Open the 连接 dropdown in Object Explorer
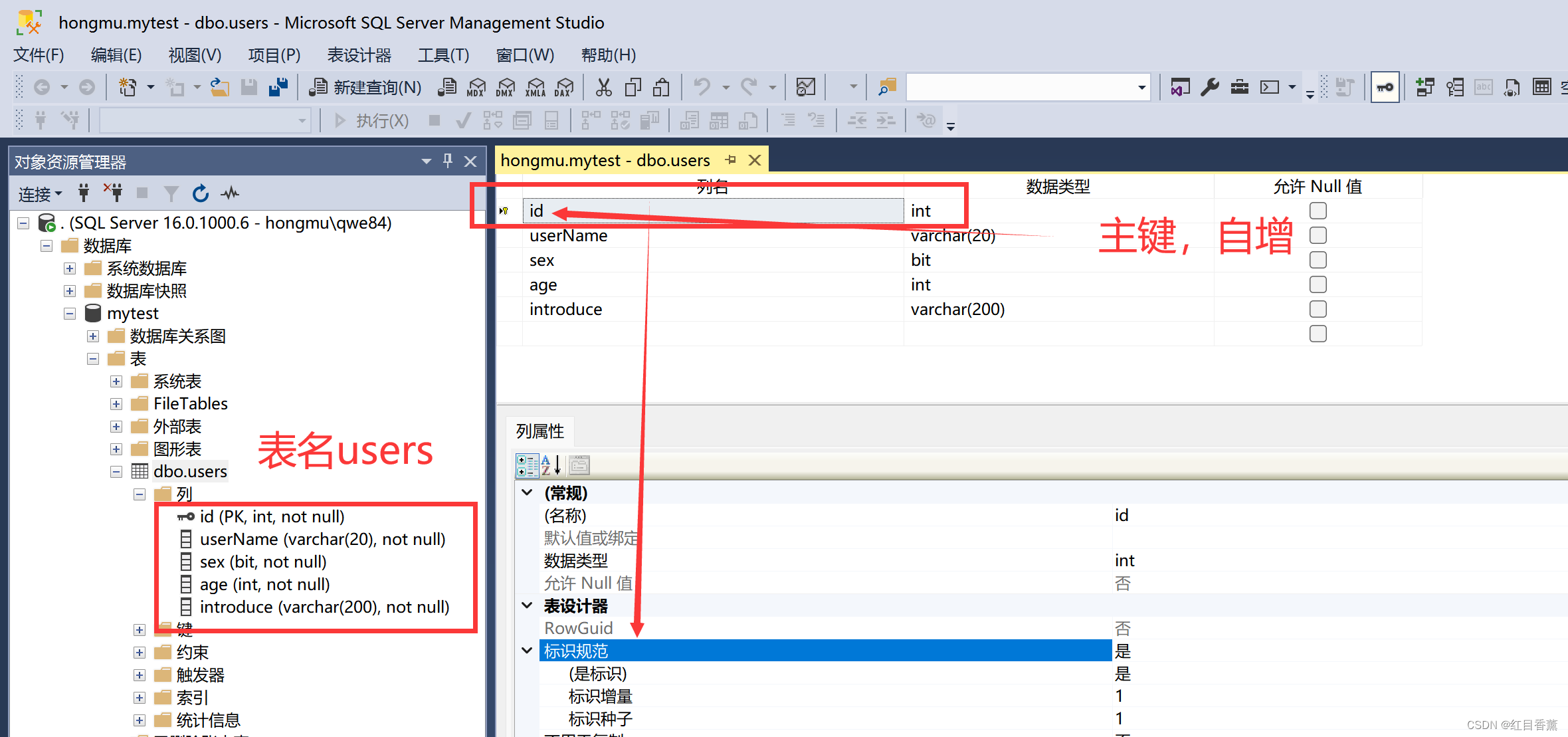Viewport: 1568px width, 737px height. click(x=40, y=194)
